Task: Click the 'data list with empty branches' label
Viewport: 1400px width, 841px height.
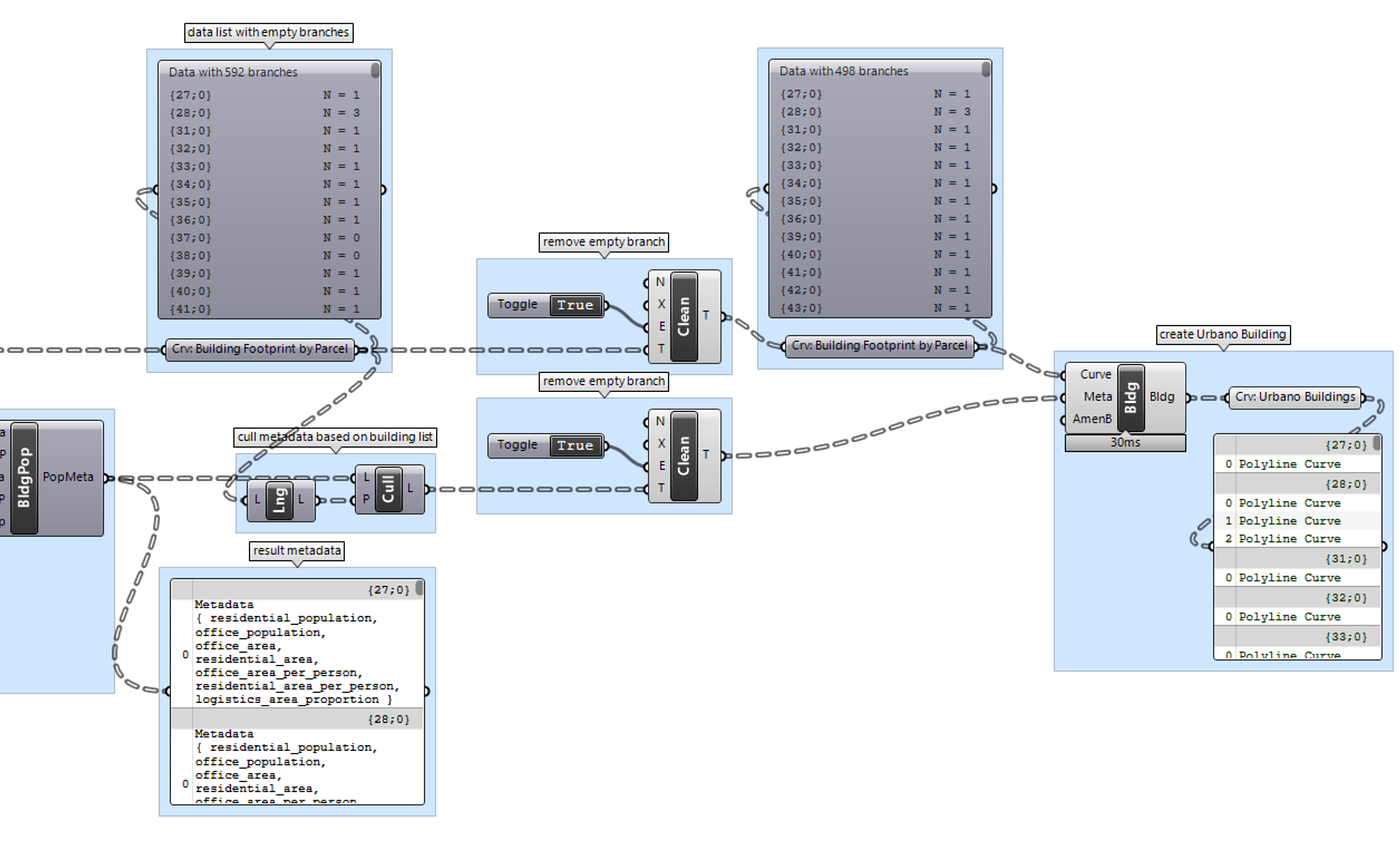Action: 267,32
